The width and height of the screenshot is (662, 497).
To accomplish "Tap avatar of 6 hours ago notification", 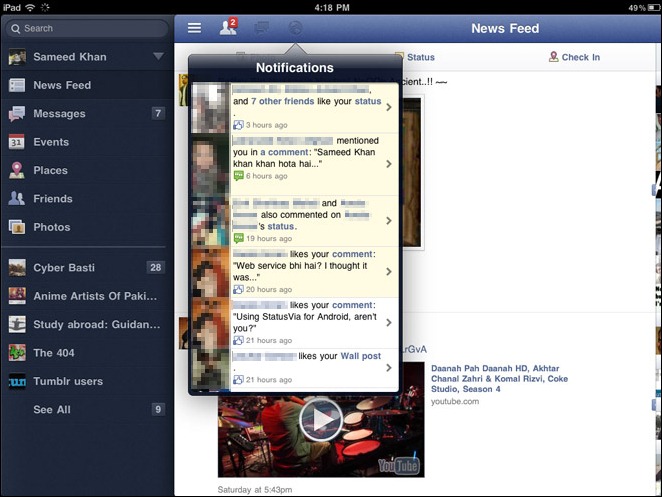I will (210, 167).
